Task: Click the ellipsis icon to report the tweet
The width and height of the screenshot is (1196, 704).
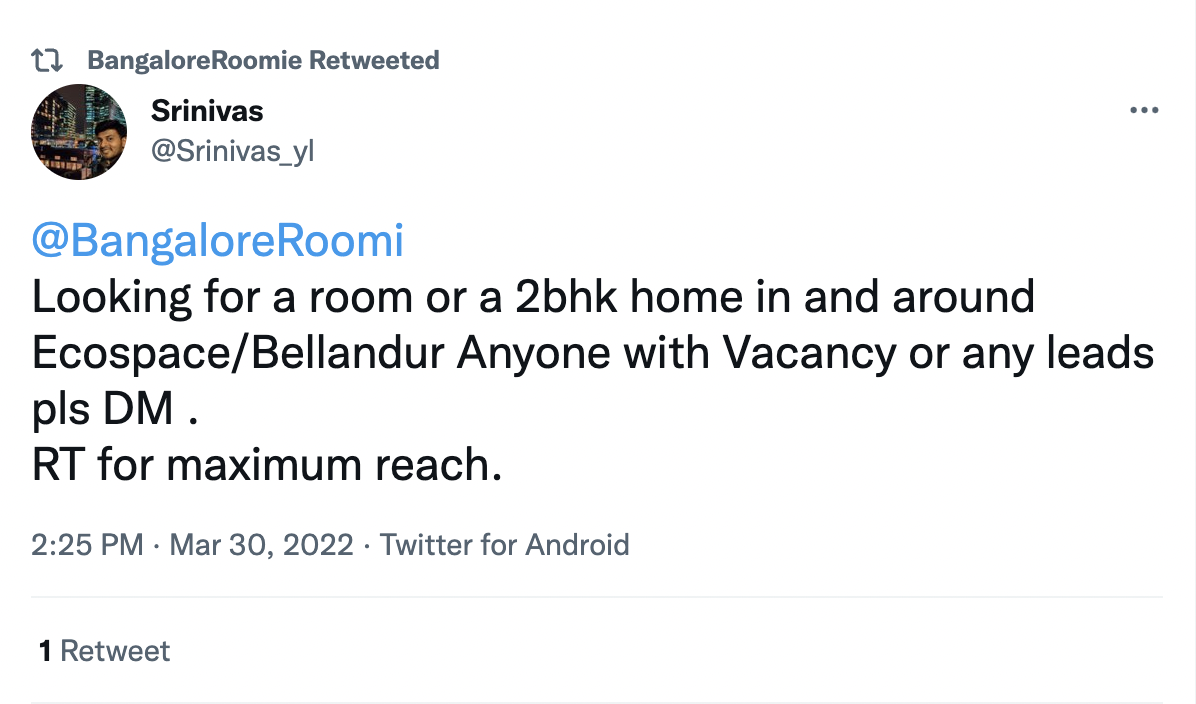Action: pos(1143,110)
